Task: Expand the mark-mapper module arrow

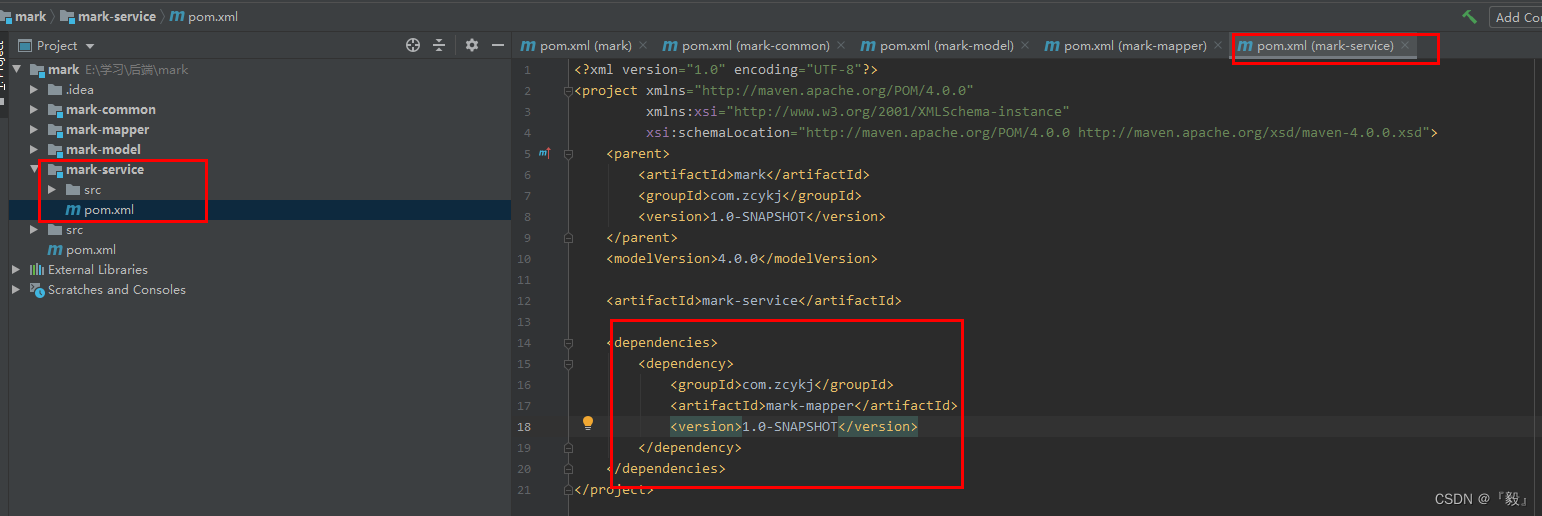Action: (x=34, y=130)
